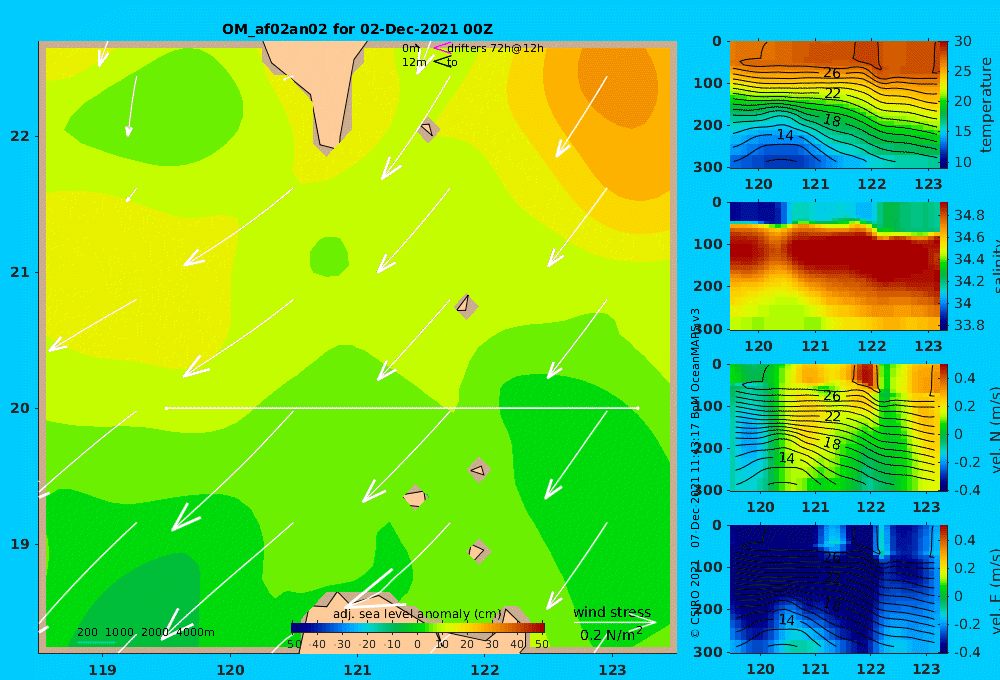Click the '22' contour label in the vel. E panel
Image resolution: width=1000 pixels, height=680 pixels.
click(x=832, y=578)
